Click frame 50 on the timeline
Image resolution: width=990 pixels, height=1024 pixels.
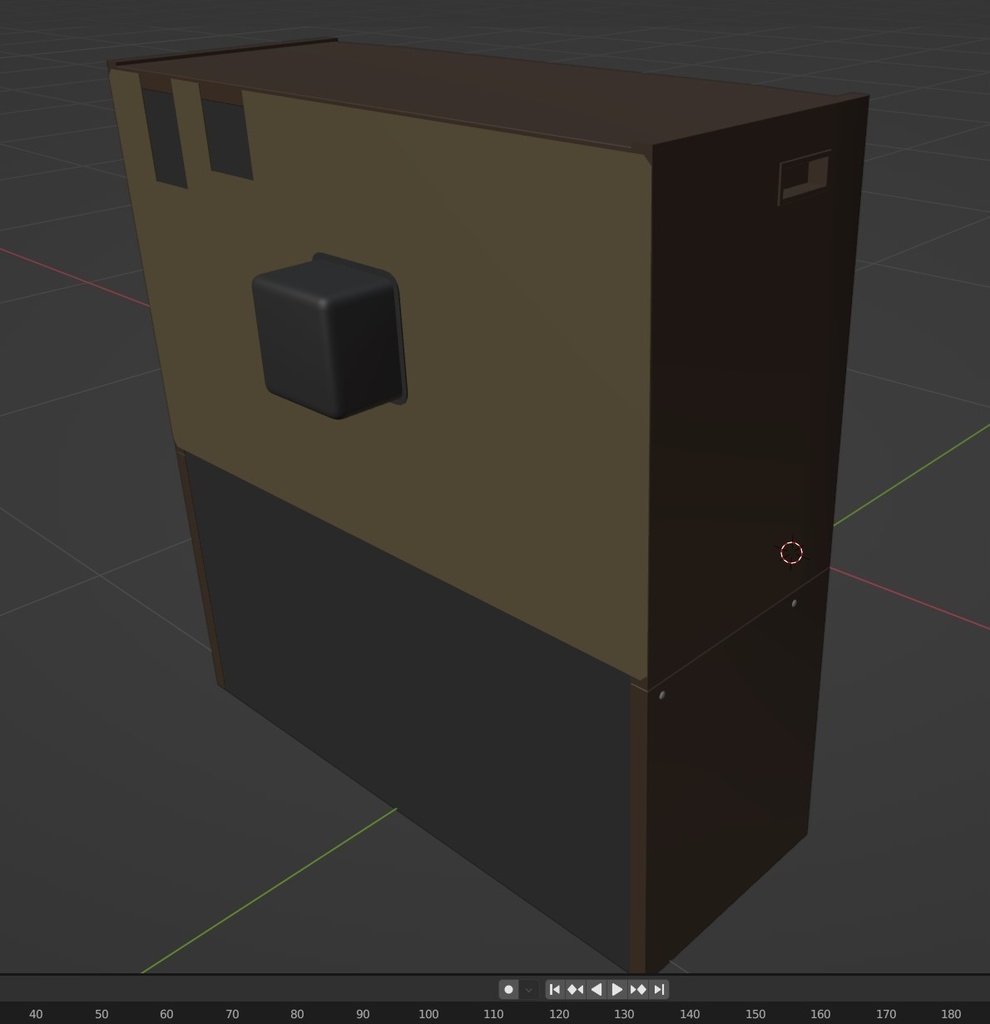tap(101, 1014)
